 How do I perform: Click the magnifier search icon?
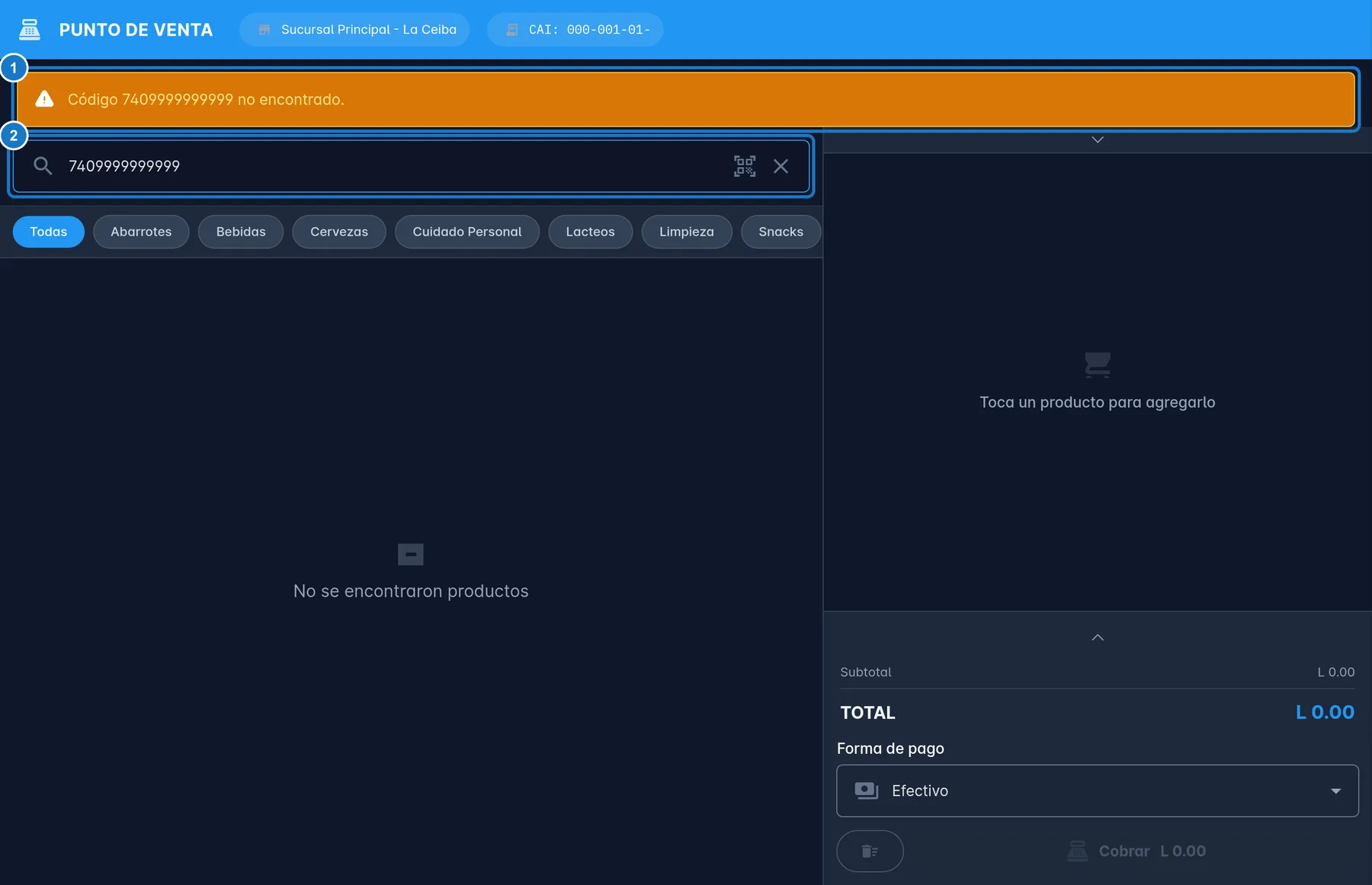coord(43,166)
